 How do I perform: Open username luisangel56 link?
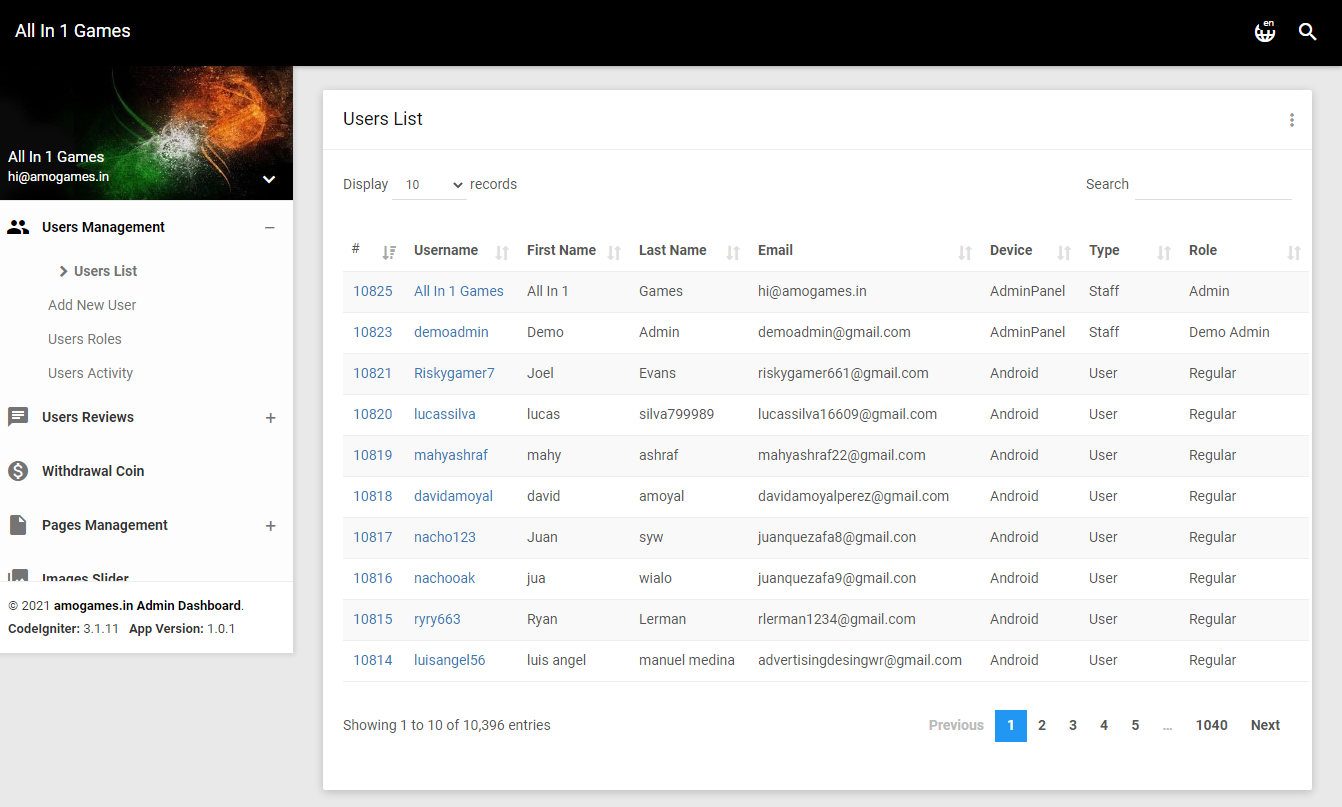[450, 660]
